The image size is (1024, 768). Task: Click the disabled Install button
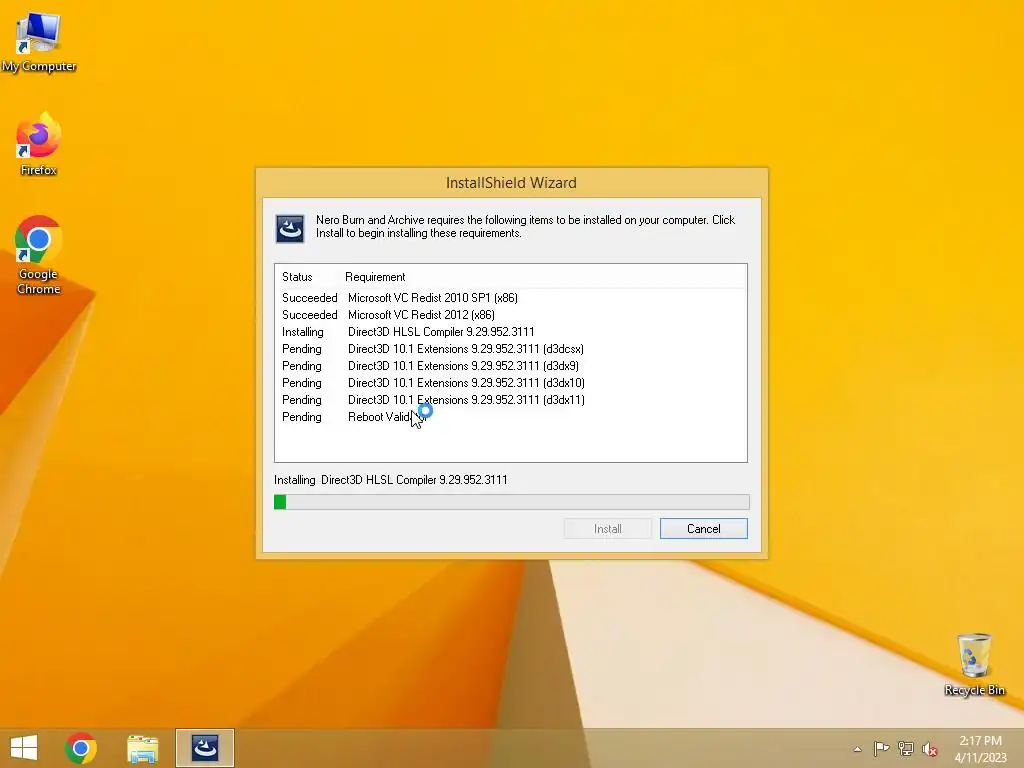pyautogui.click(x=607, y=529)
